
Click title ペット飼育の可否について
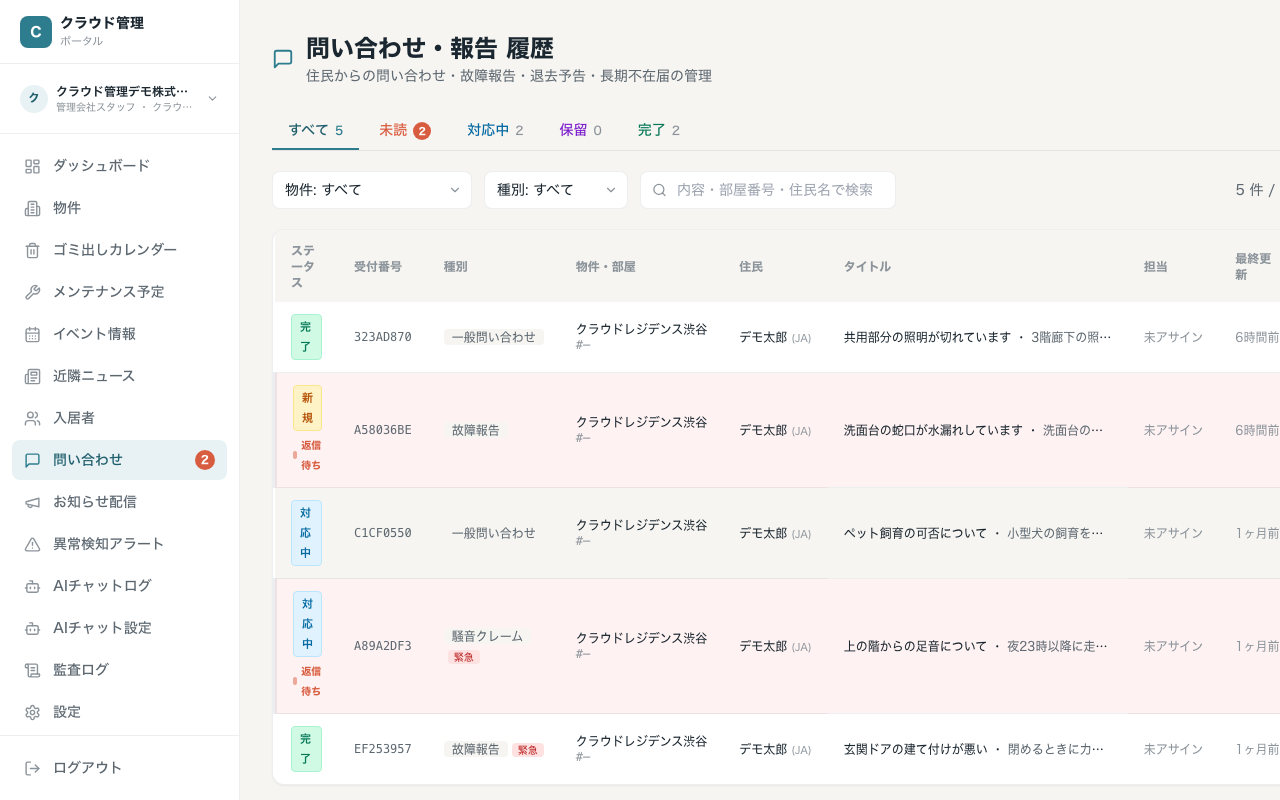pos(915,533)
